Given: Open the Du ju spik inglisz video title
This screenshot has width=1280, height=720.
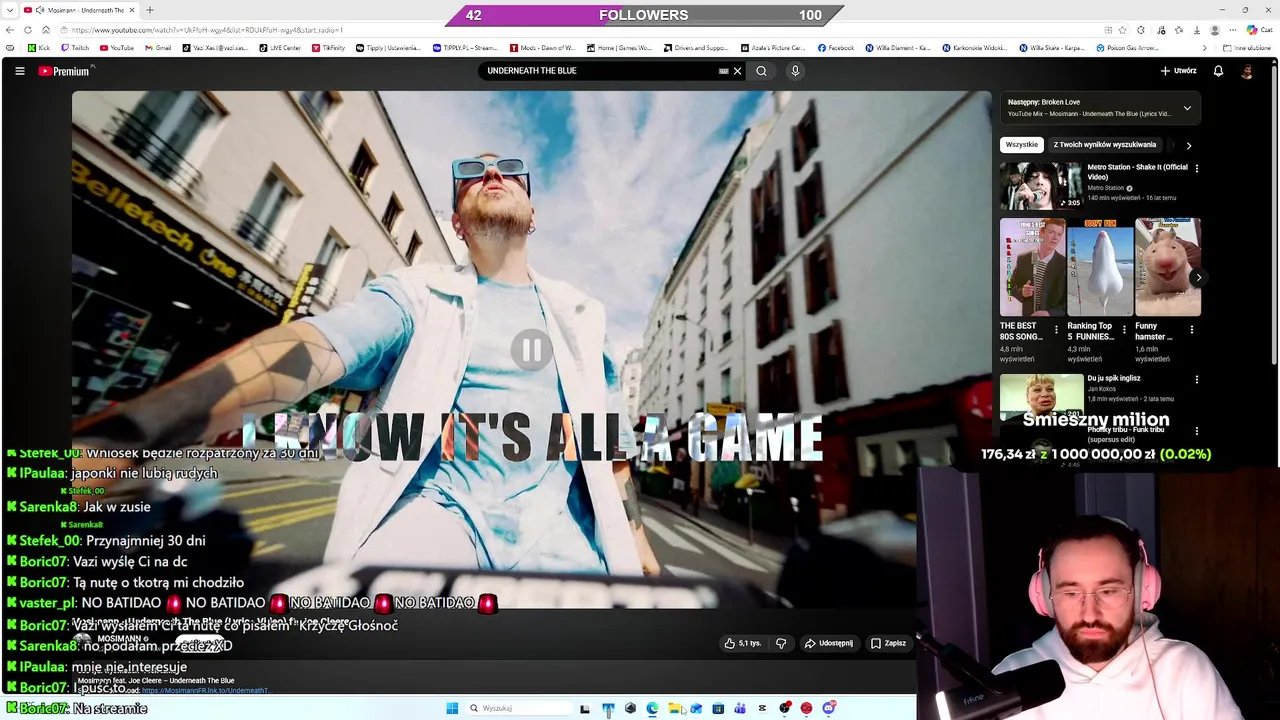Looking at the screenshot, I should (x=1114, y=378).
